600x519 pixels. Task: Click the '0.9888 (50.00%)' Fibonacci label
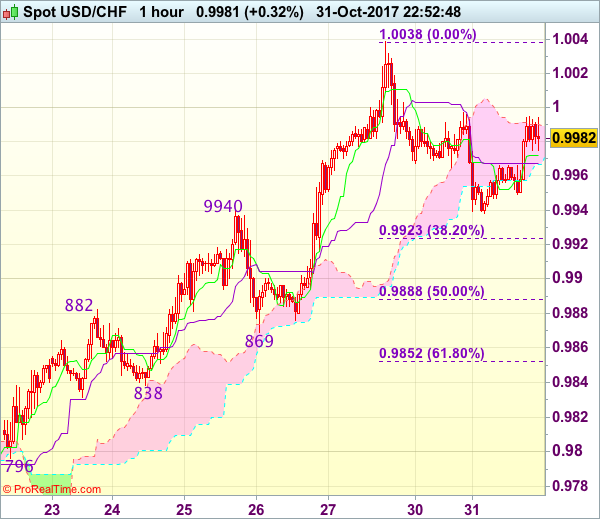click(432, 291)
